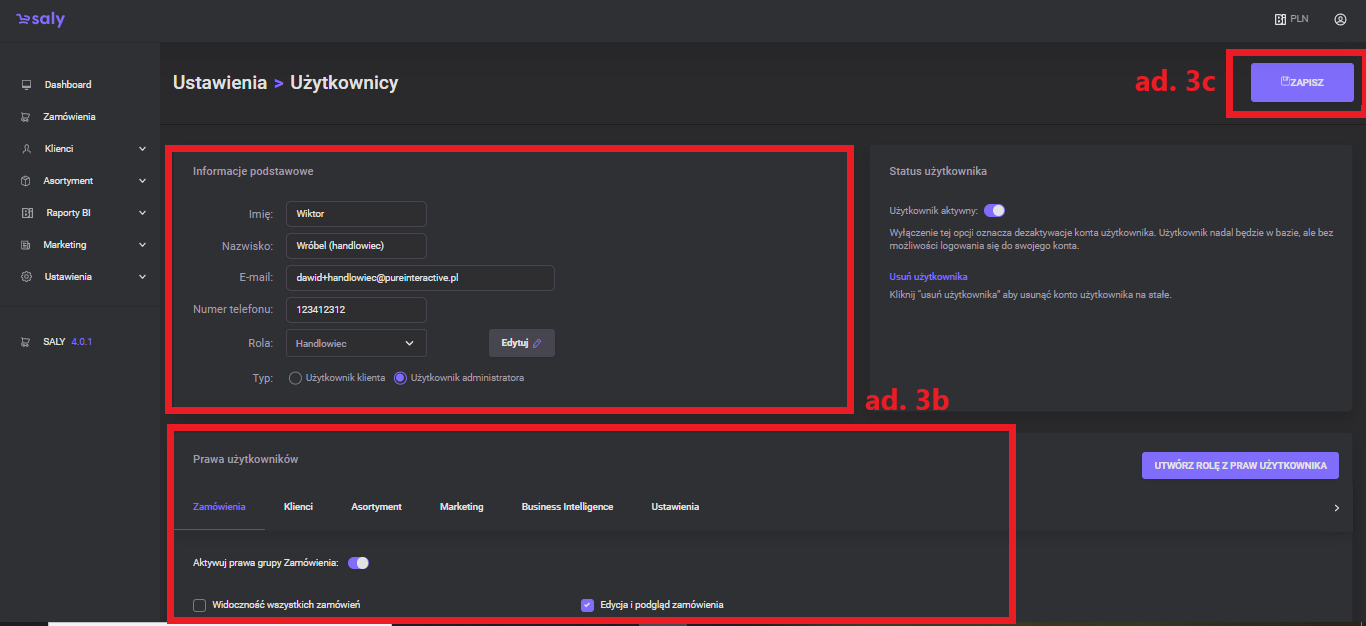This screenshot has width=1366, height=626.
Task: Click the E-mail input field
Action: coord(419,278)
